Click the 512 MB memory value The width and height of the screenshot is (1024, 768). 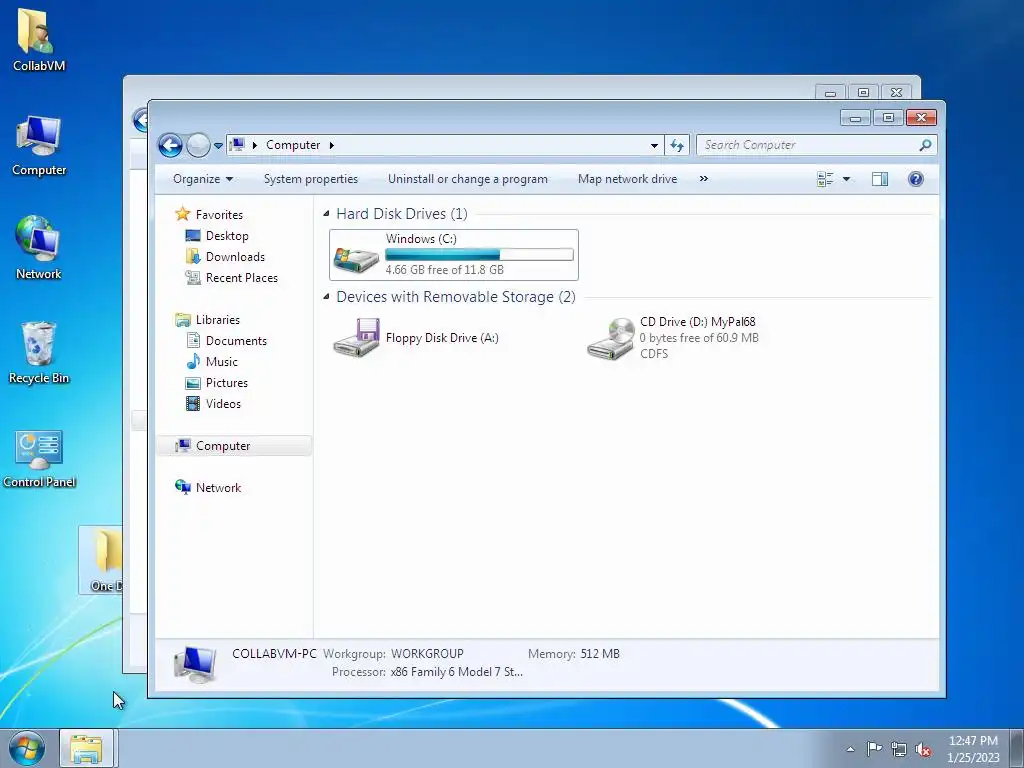coord(600,654)
